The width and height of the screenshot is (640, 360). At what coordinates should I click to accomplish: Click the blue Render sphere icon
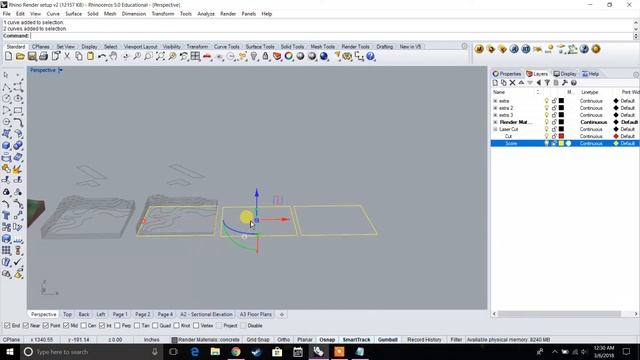pos(324,56)
